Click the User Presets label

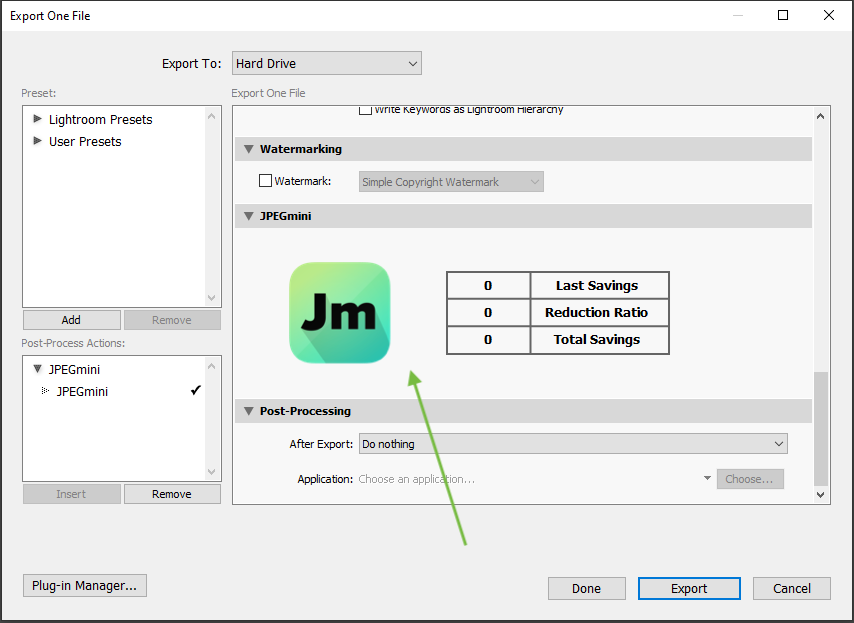coord(86,142)
